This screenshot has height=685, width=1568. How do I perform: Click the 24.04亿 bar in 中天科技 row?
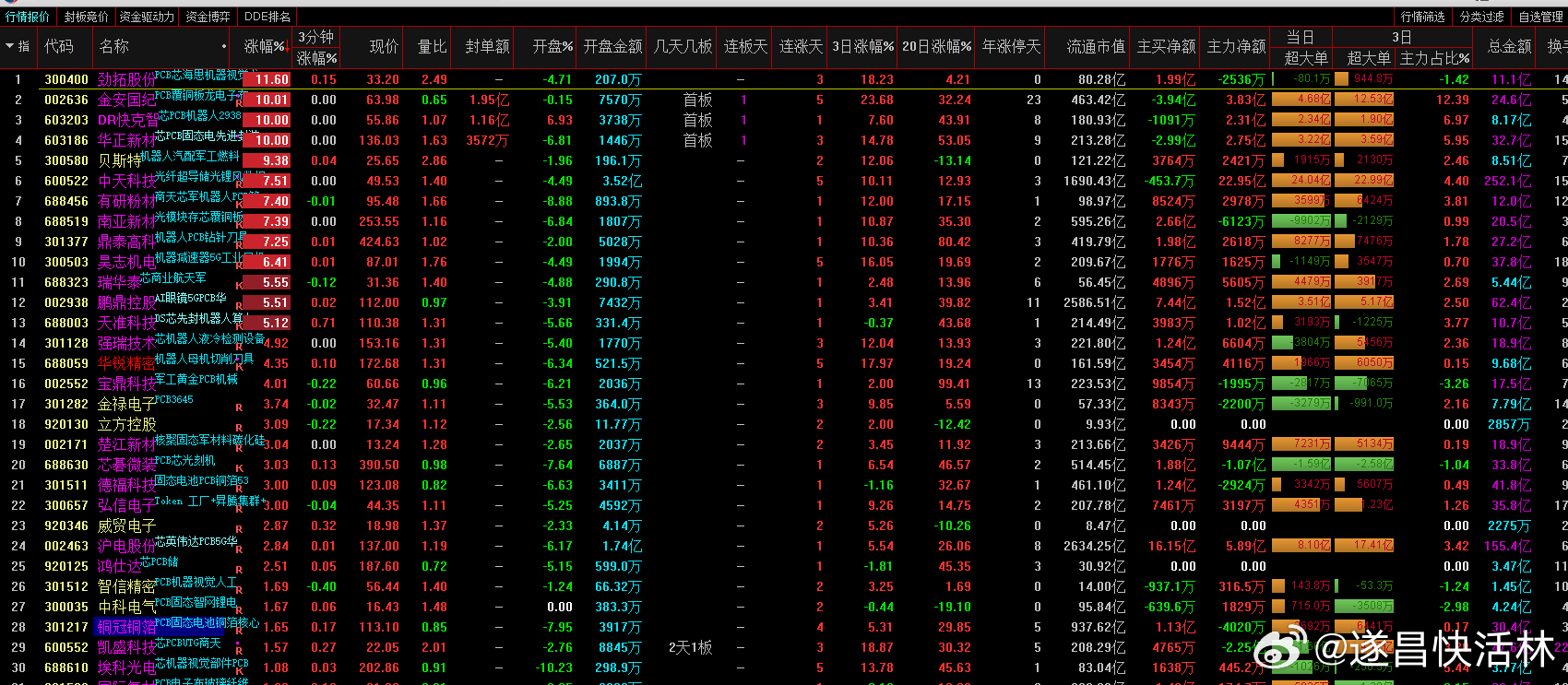[1301, 181]
